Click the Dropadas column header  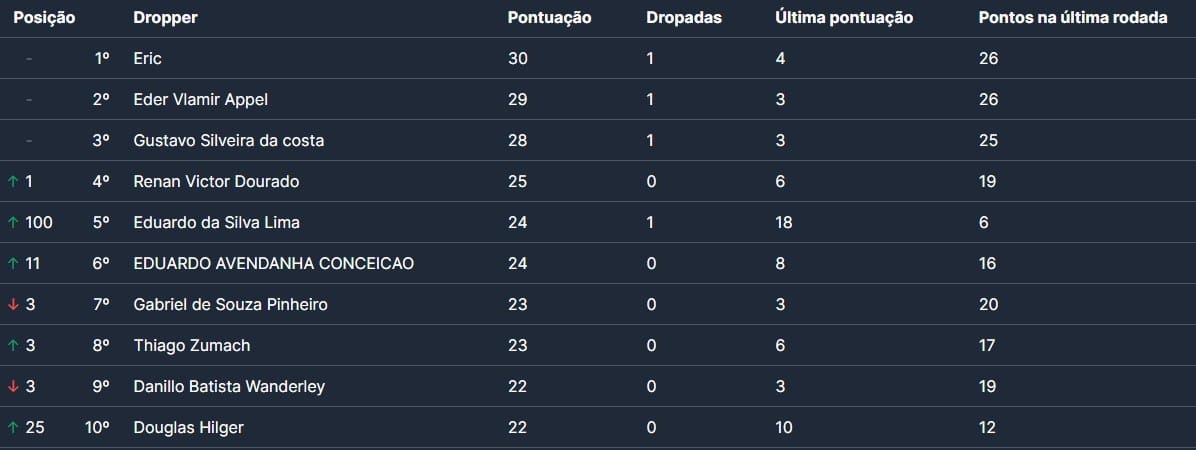(684, 18)
